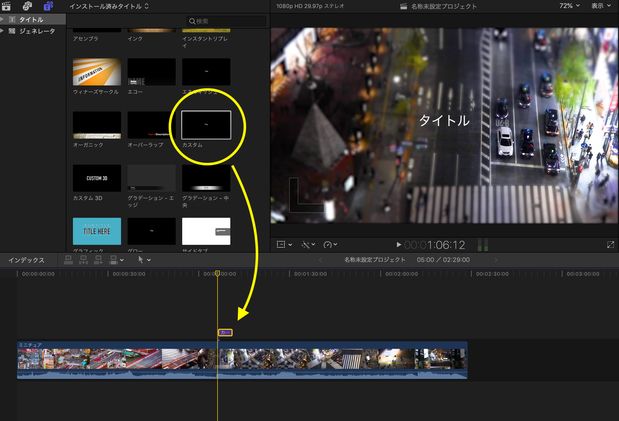Choose the Select arrow tool
This screenshot has width=619, height=421.
(x=141, y=259)
